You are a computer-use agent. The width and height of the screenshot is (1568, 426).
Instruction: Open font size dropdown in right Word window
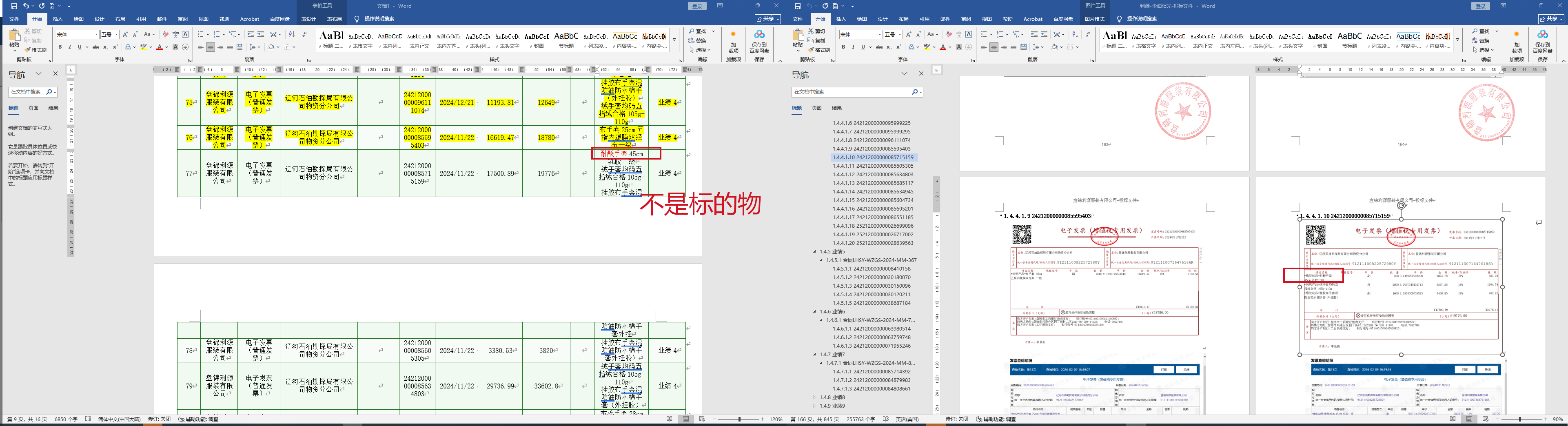[x=900, y=35]
